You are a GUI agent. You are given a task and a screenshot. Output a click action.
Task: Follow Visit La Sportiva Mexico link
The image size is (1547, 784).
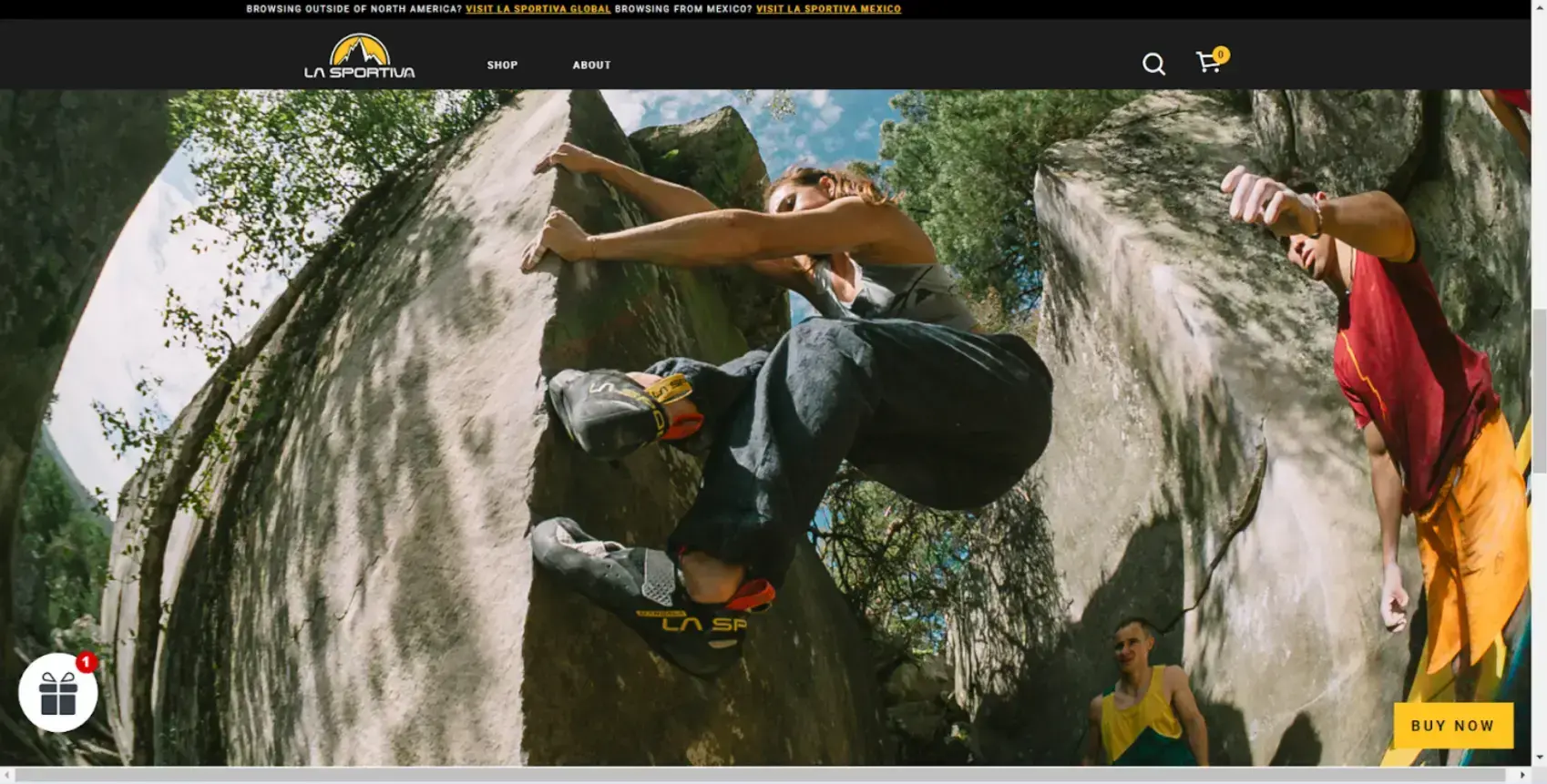click(828, 9)
